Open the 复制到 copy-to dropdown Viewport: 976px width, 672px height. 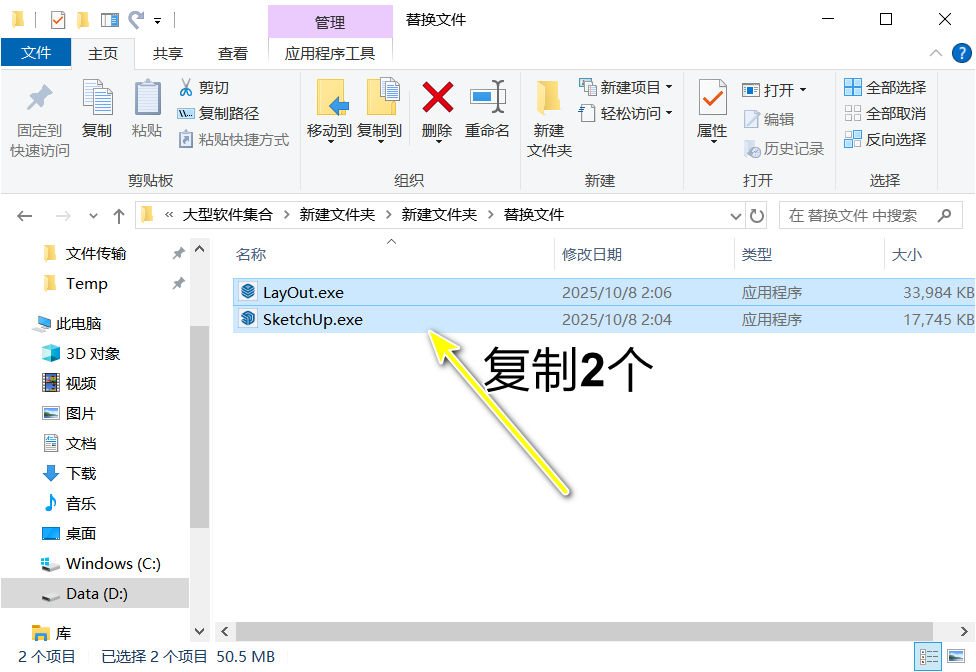pos(380,141)
